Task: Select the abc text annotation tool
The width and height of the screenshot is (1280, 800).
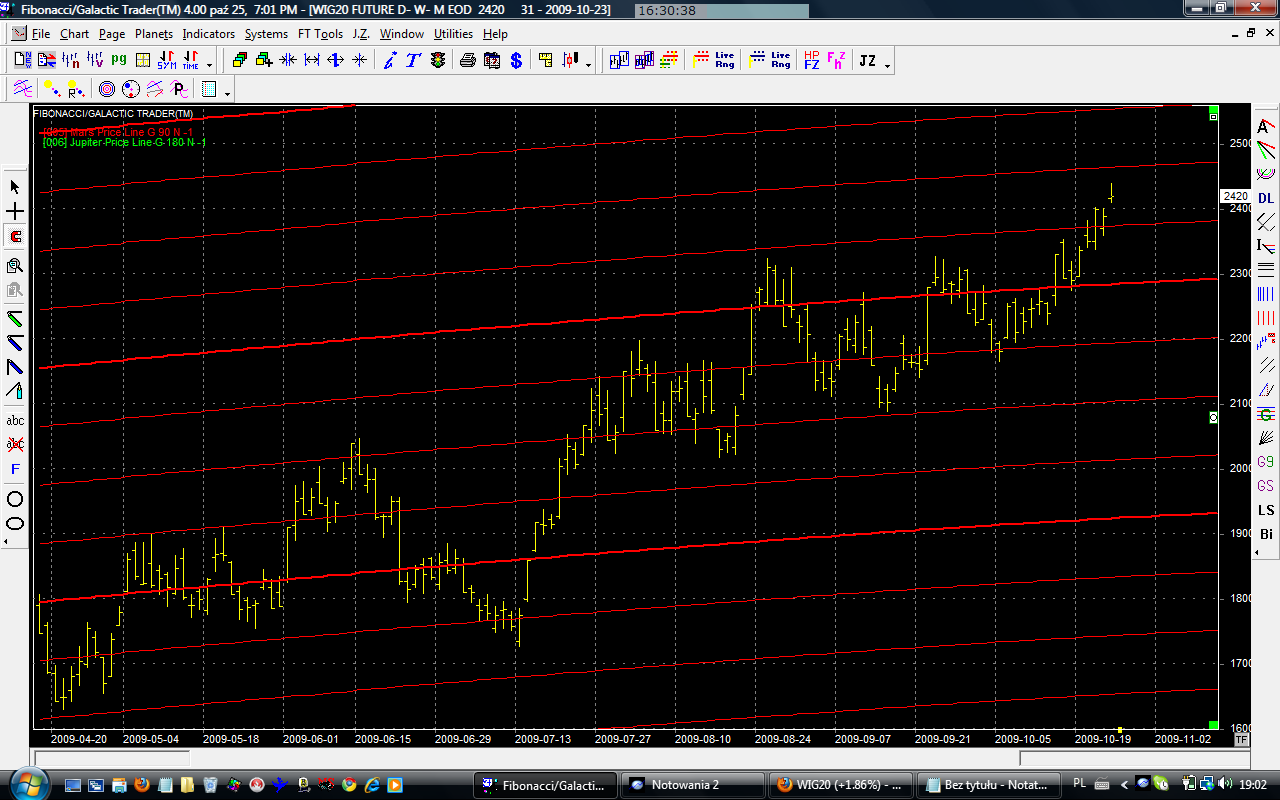Action: 15,420
